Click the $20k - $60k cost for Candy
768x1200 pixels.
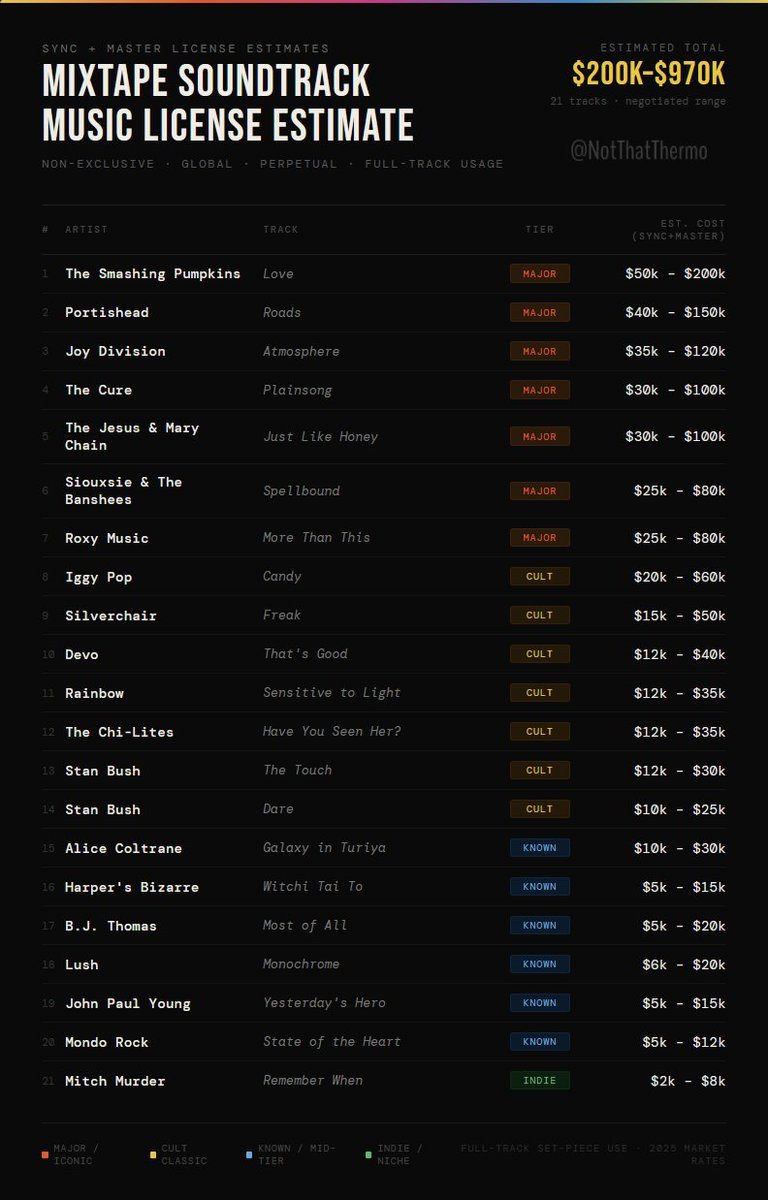[680, 577]
